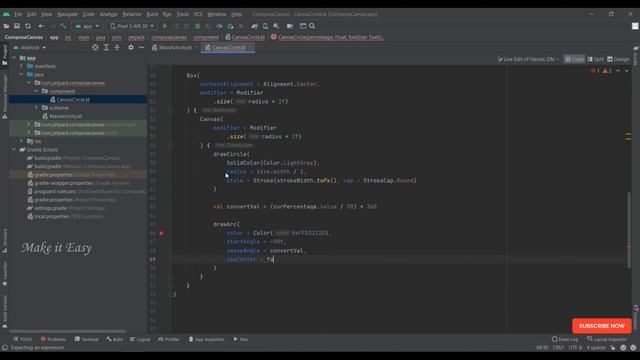Click the SUBSCRIBE NOW button
This screenshot has height=360, width=640.
[x=602, y=326]
